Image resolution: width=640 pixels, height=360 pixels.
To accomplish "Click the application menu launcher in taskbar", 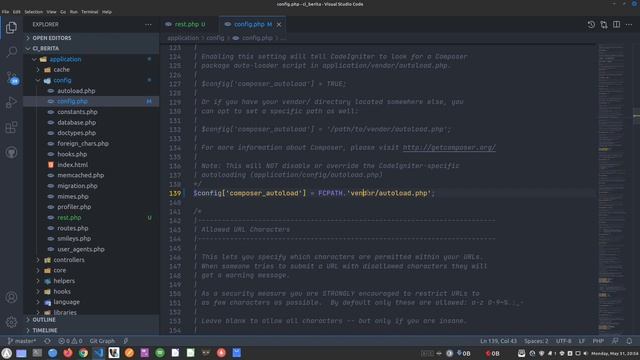I will [x=7, y=353].
